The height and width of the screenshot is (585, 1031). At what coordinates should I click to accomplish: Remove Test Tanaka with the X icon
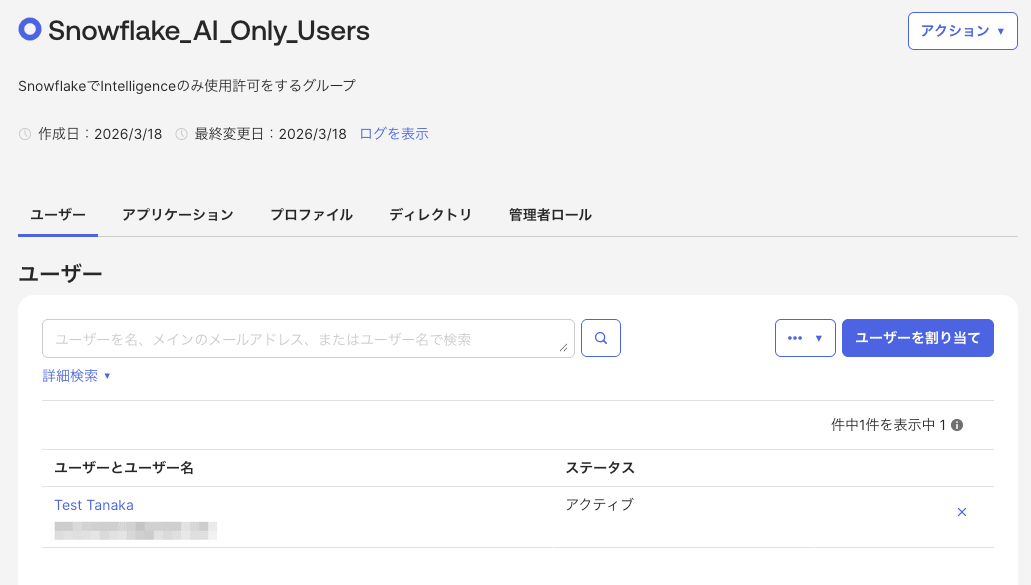(x=962, y=512)
